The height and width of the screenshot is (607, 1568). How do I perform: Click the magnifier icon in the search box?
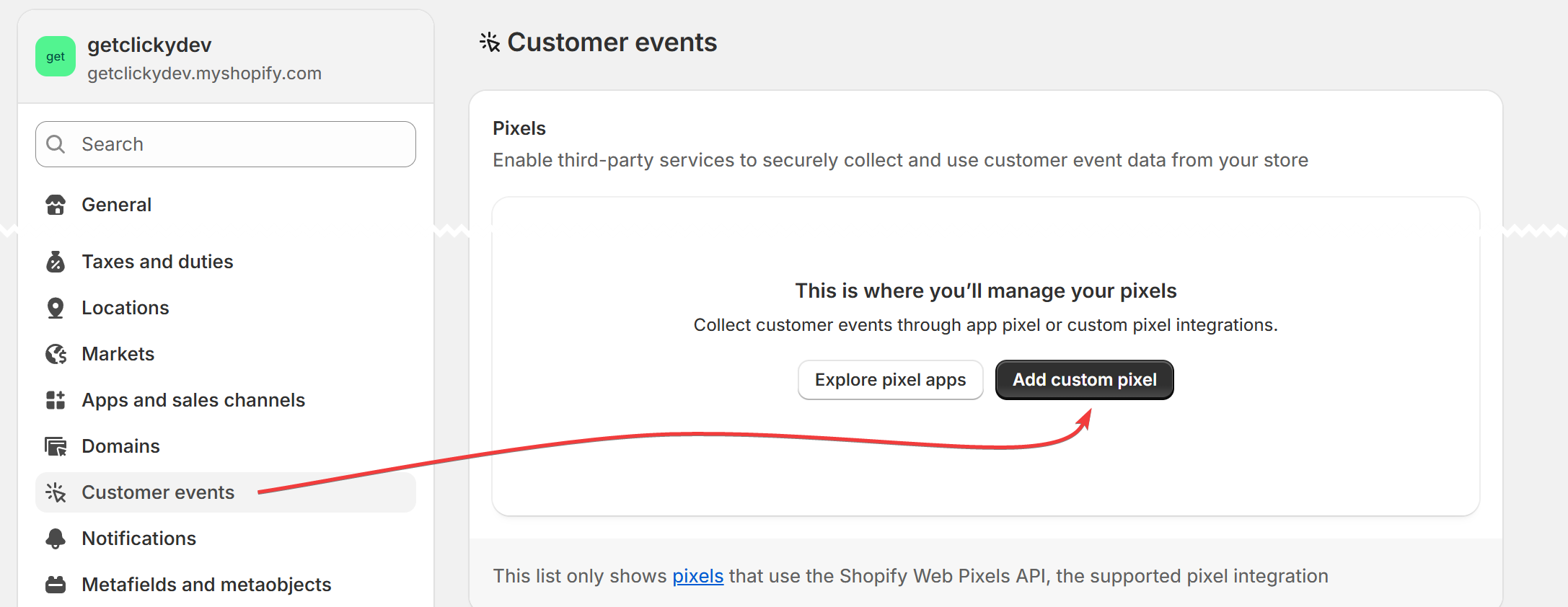point(56,144)
